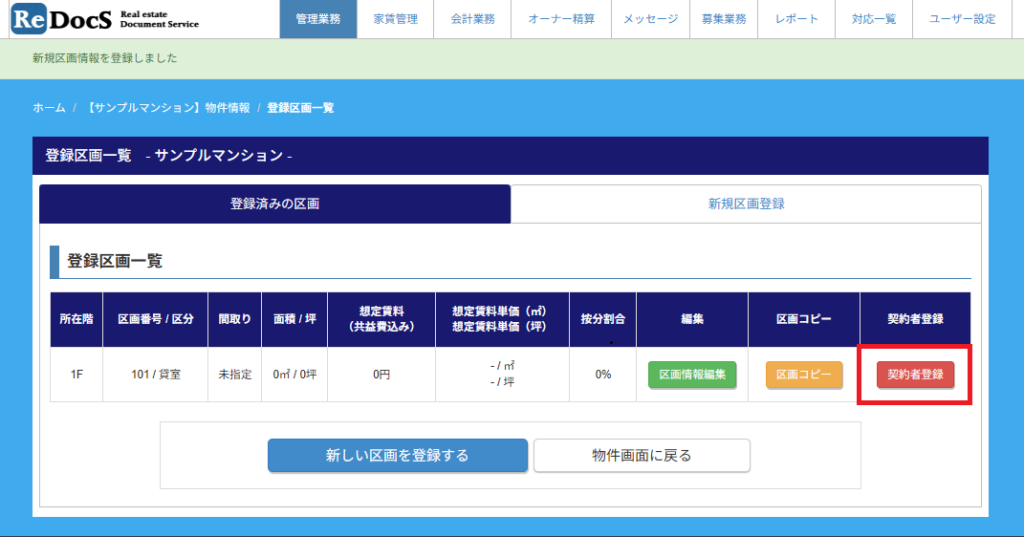Open the 家賃管理 menu
This screenshot has width=1024, height=537.
[396, 19]
